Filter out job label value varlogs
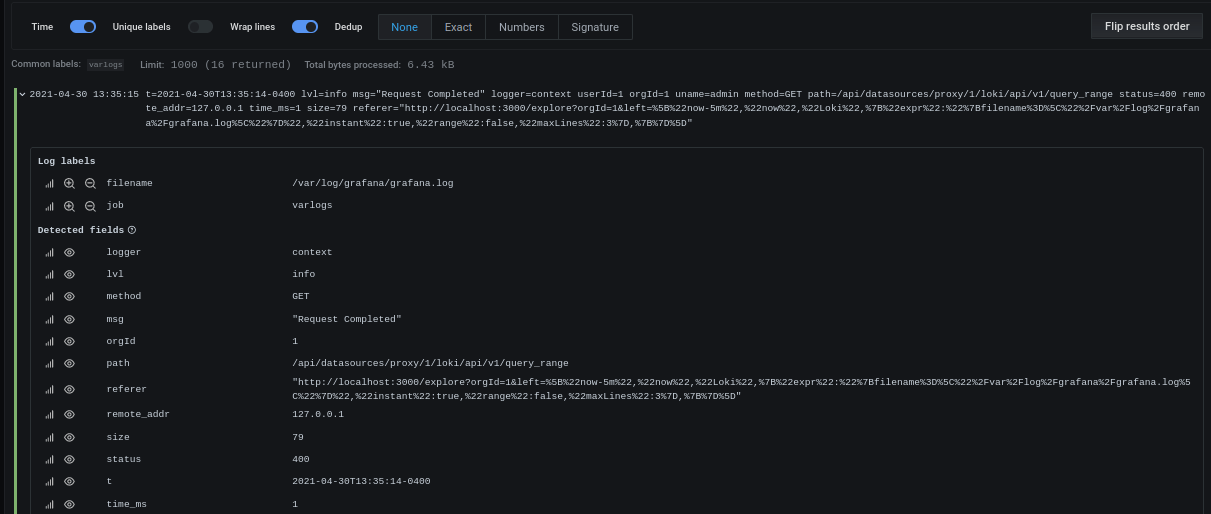1211x514 pixels. 90,206
